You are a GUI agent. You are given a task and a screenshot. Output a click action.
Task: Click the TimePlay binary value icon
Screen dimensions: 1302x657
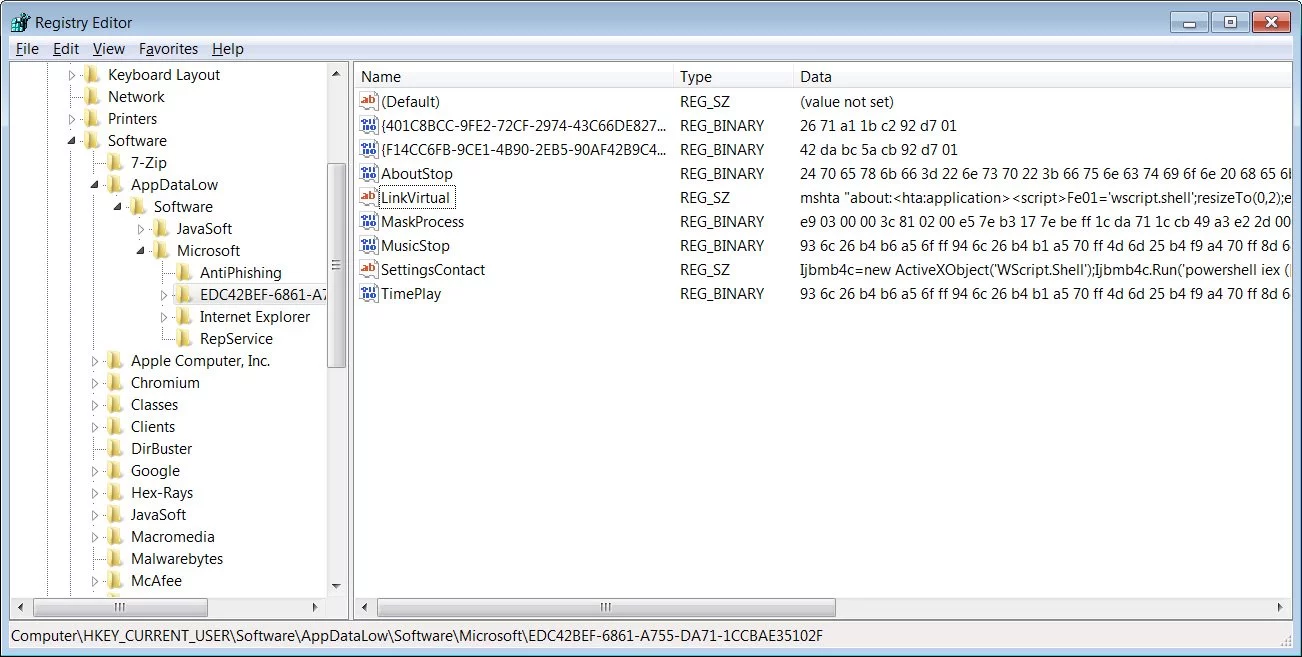click(x=369, y=294)
